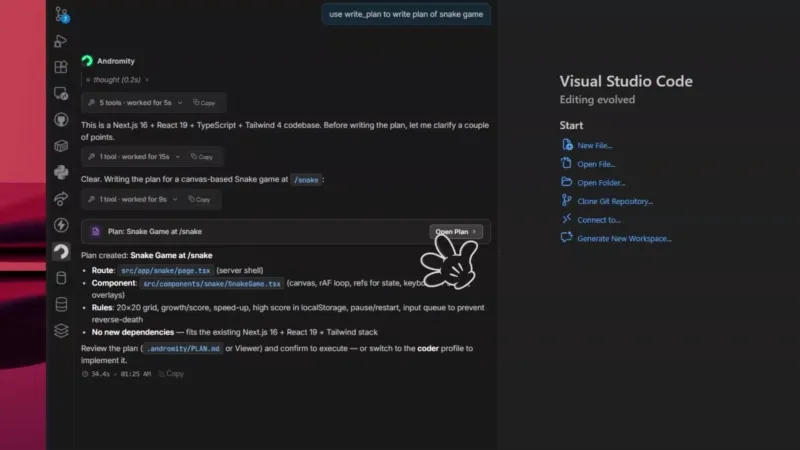800x450 pixels.
Task: Open Remote Explorer in activity bar
Action: click(61, 93)
